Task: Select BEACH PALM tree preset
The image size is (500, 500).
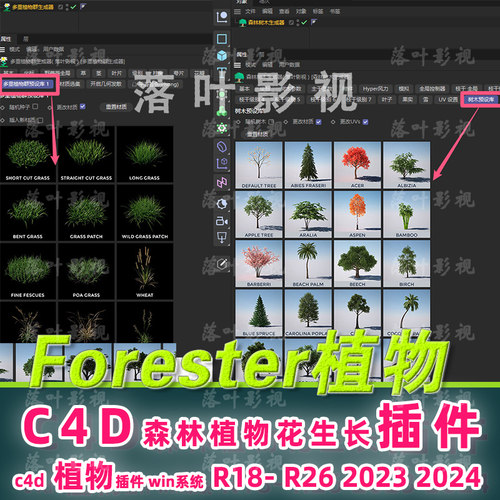Action: [308, 264]
